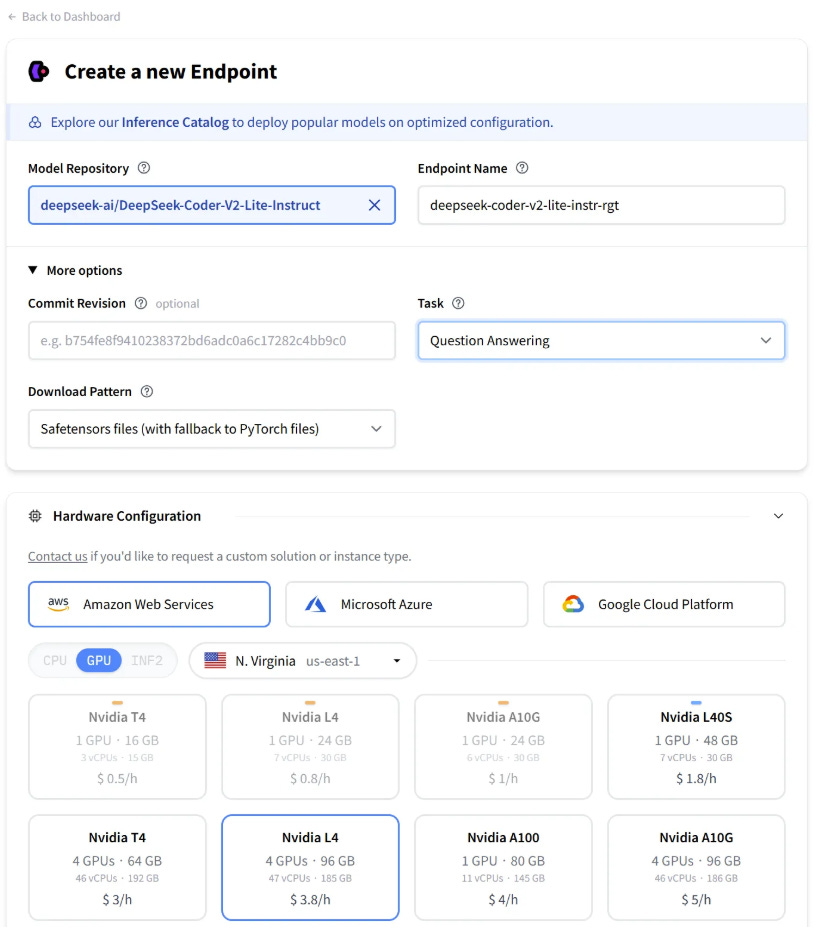816x936 pixels.
Task: Select Nvidia T4 4 GPUs 64 GB card
Action: tap(118, 867)
